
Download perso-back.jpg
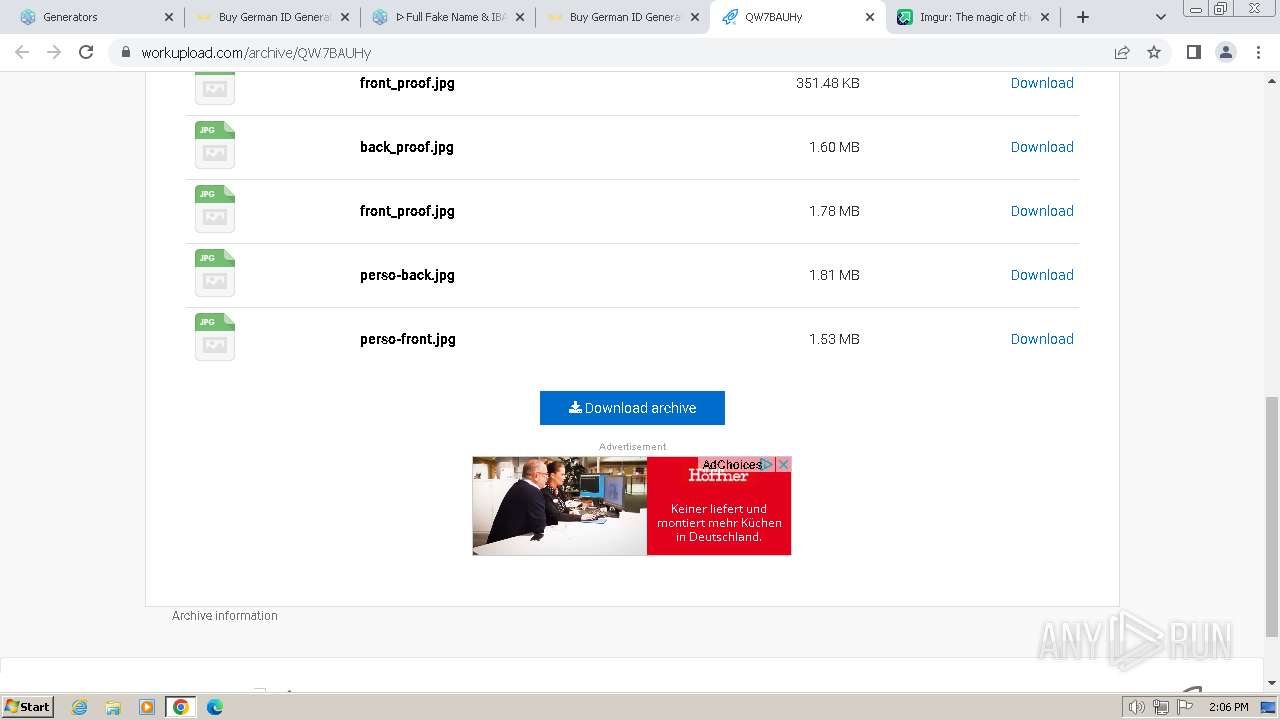click(1042, 275)
